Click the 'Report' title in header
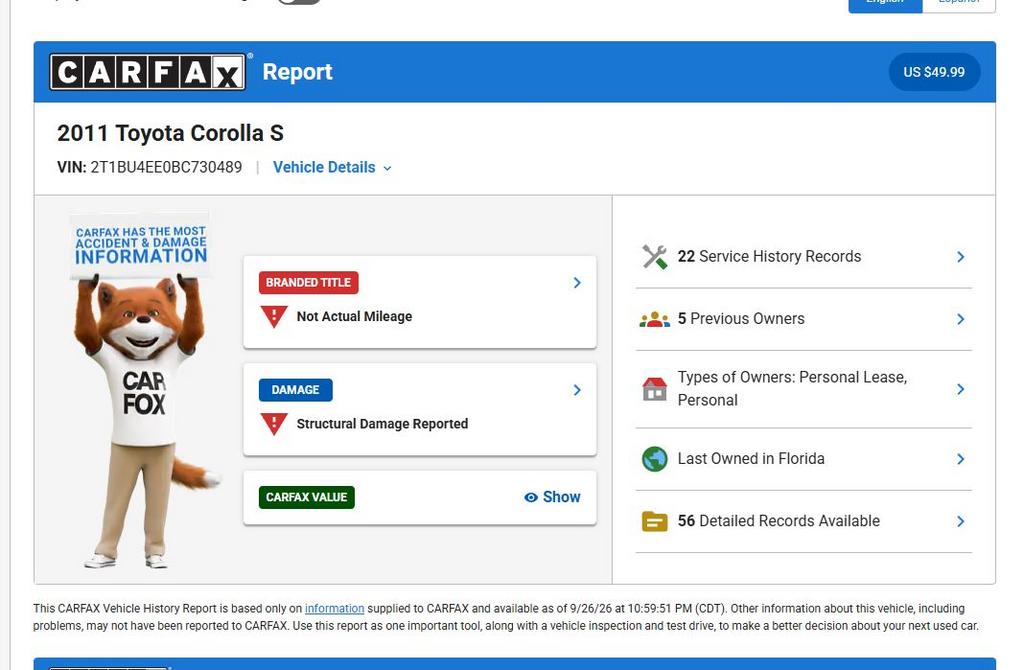The height and width of the screenshot is (670, 1024). (297, 72)
